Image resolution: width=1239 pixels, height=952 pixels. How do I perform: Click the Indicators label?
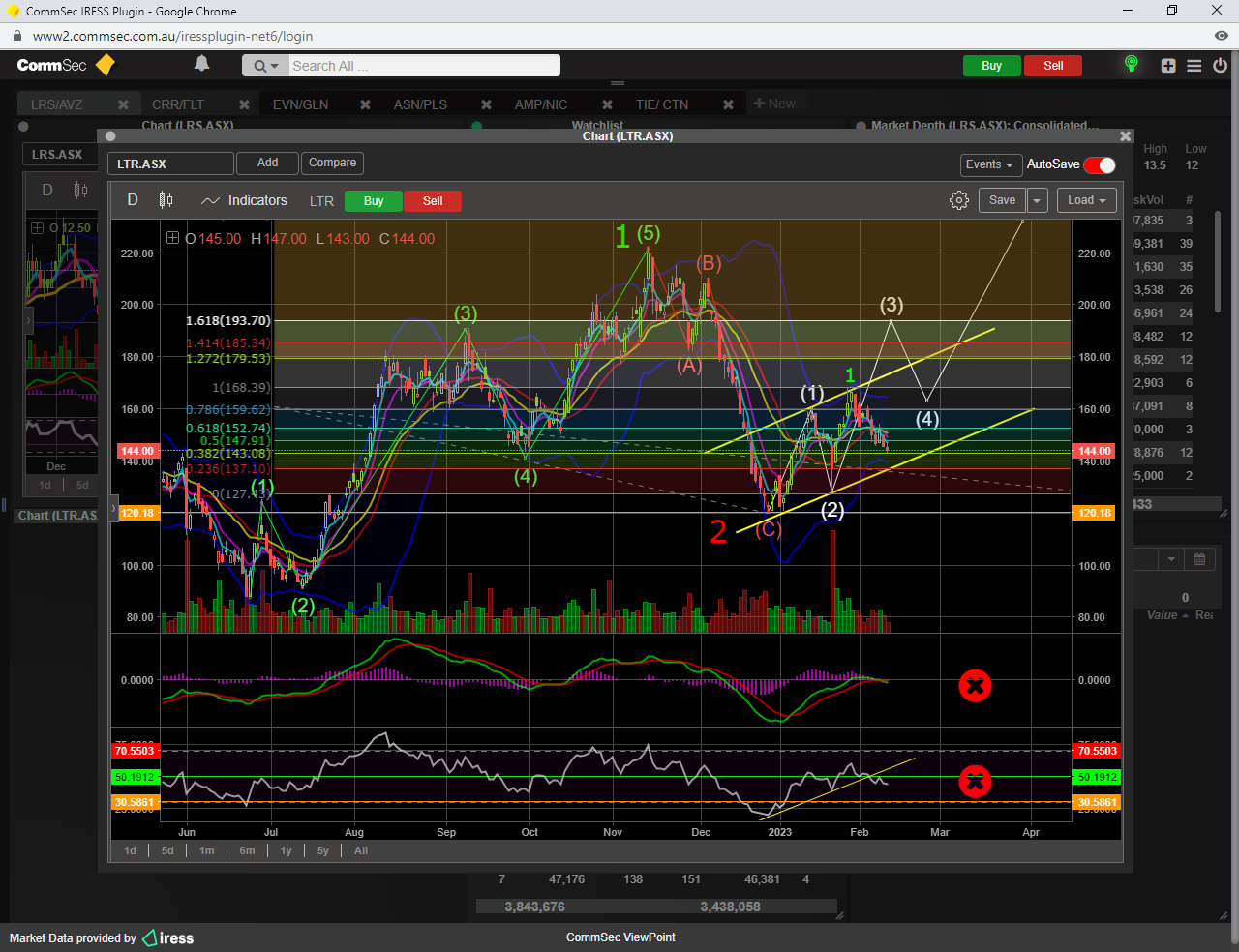257,200
